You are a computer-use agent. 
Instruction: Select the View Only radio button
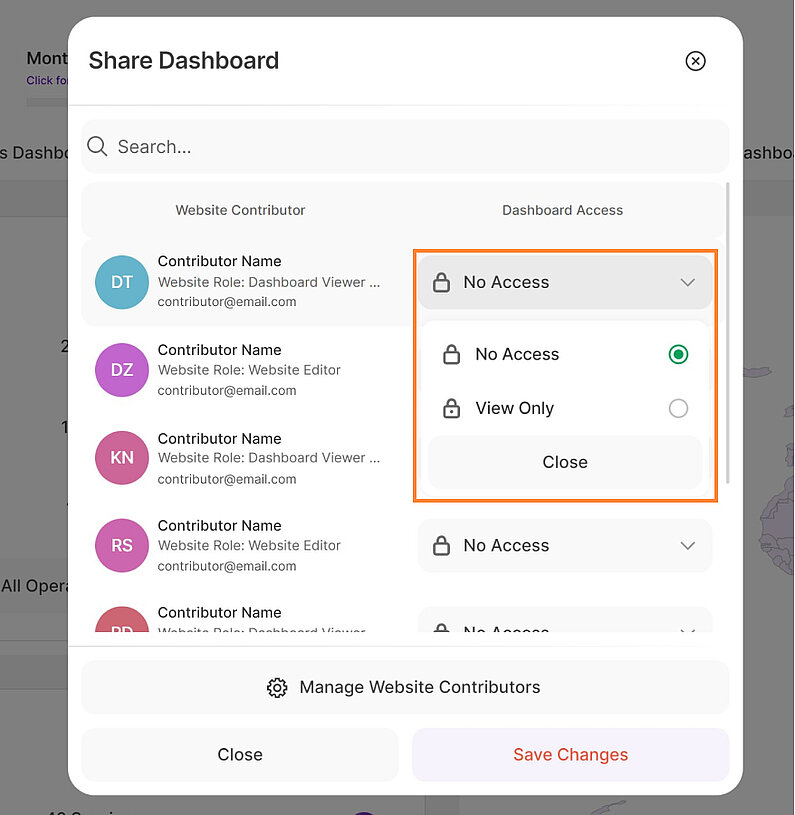tap(678, 408)
